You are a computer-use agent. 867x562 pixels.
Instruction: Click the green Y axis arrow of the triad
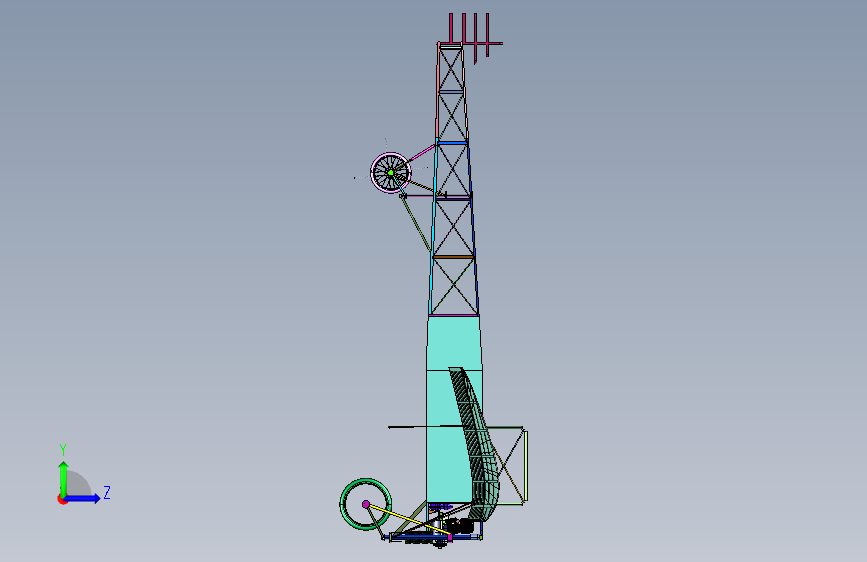coord(64,478)
